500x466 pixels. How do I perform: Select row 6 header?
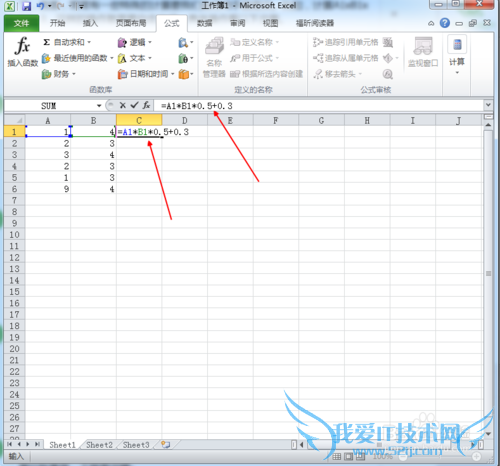pos(14,189)
